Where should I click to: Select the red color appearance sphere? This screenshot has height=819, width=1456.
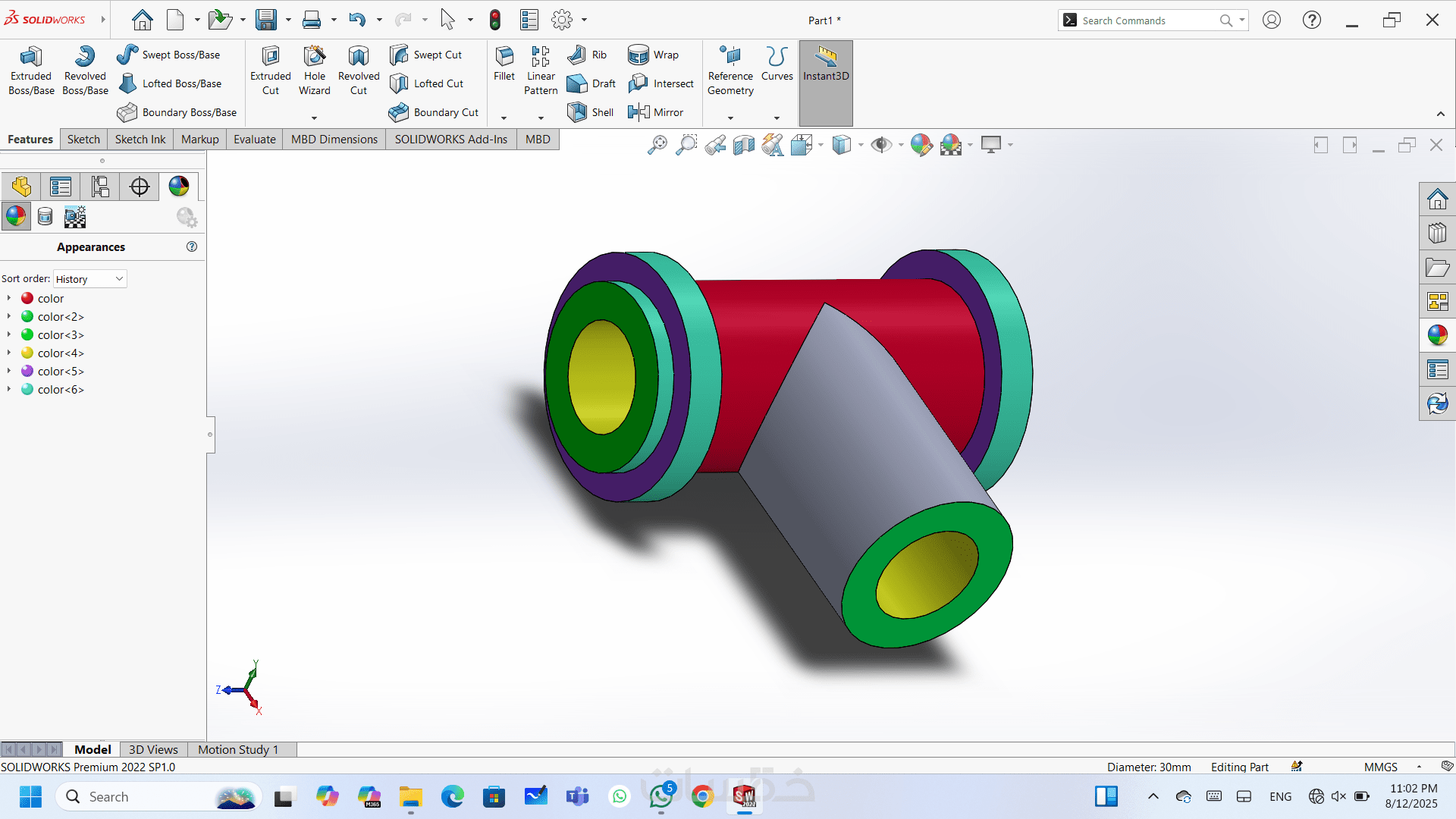pos(27,299)
